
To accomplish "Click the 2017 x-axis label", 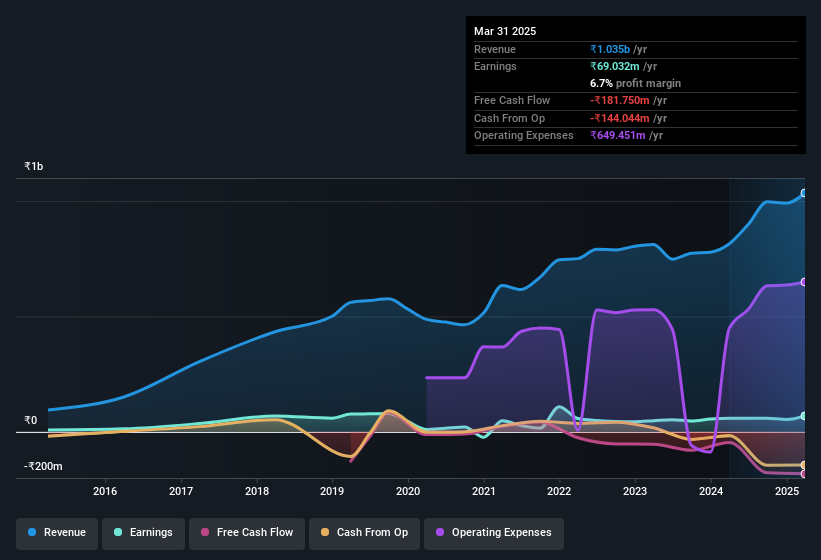I will (x=181, y=491).
